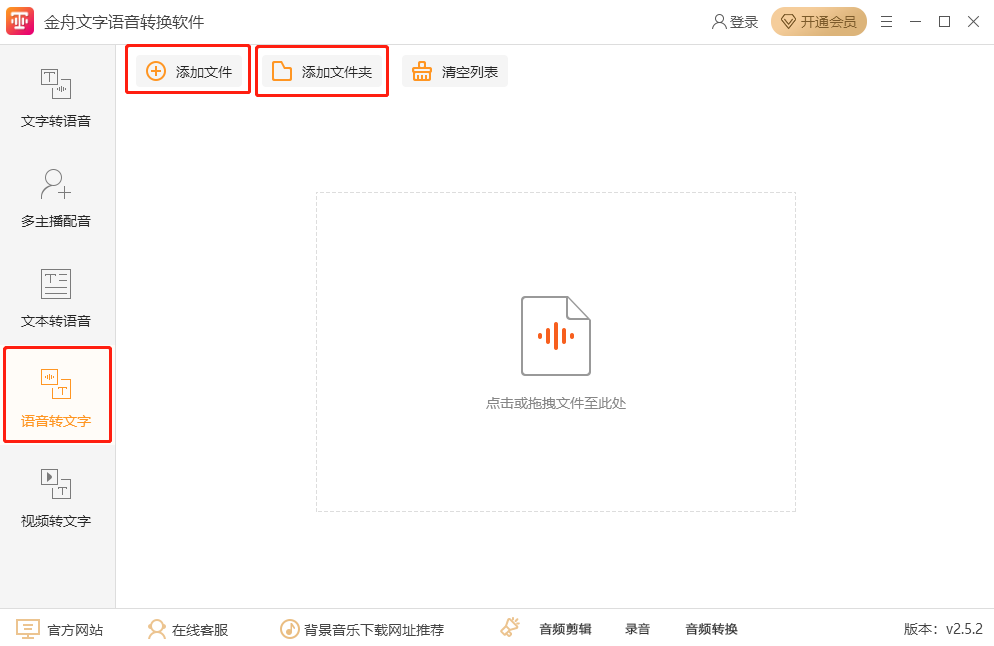Click the 添加文件 button

(x=188, y=72)
